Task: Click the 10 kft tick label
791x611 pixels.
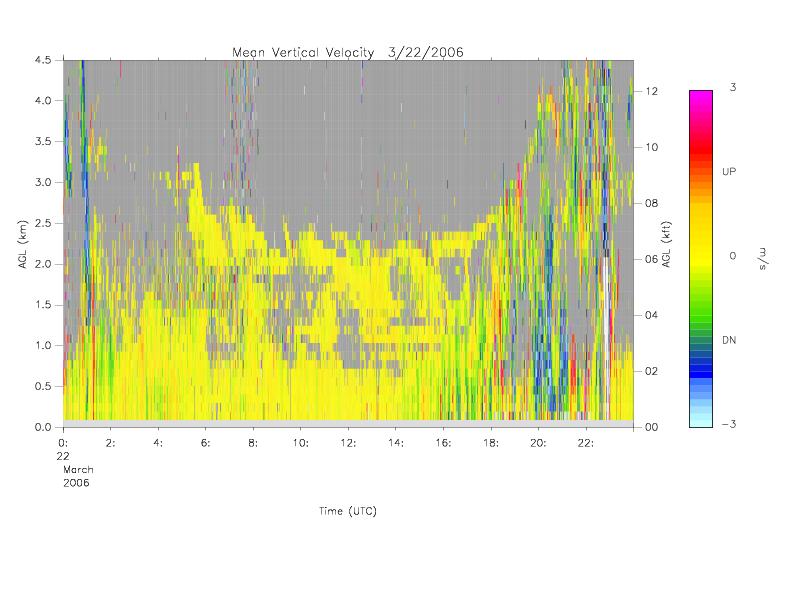Action: tap(652, 147)
